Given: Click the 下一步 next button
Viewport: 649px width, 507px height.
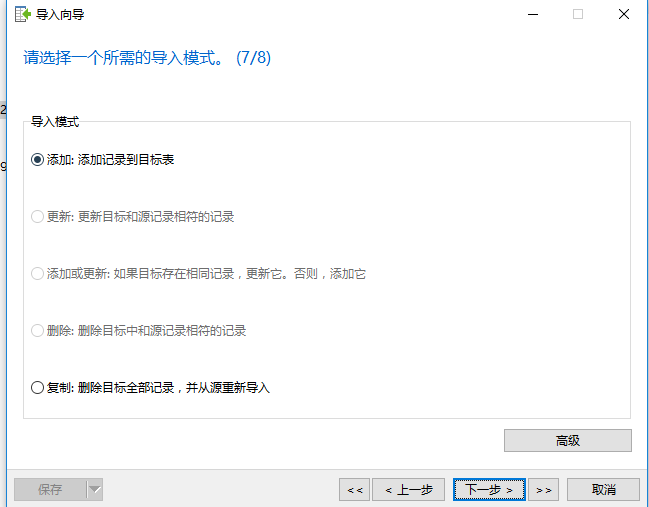Looking at the screenshot, I should pyautogui.click(x=489, y=490).
